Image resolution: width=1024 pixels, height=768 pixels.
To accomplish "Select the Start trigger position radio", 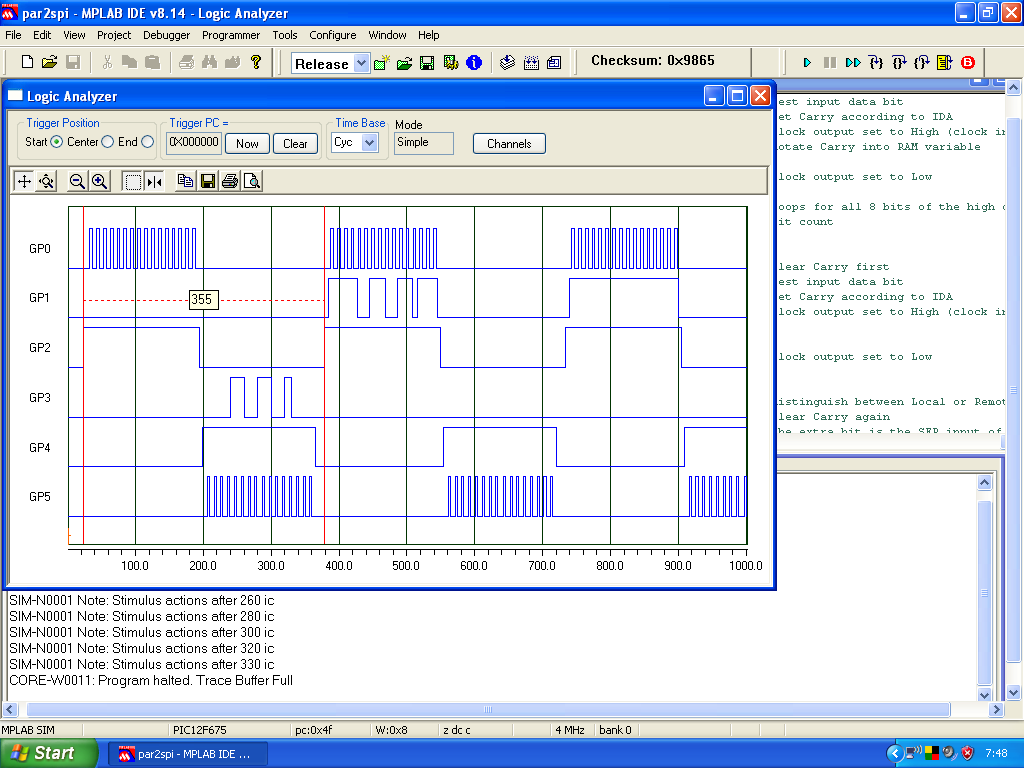I will point(57,142).
